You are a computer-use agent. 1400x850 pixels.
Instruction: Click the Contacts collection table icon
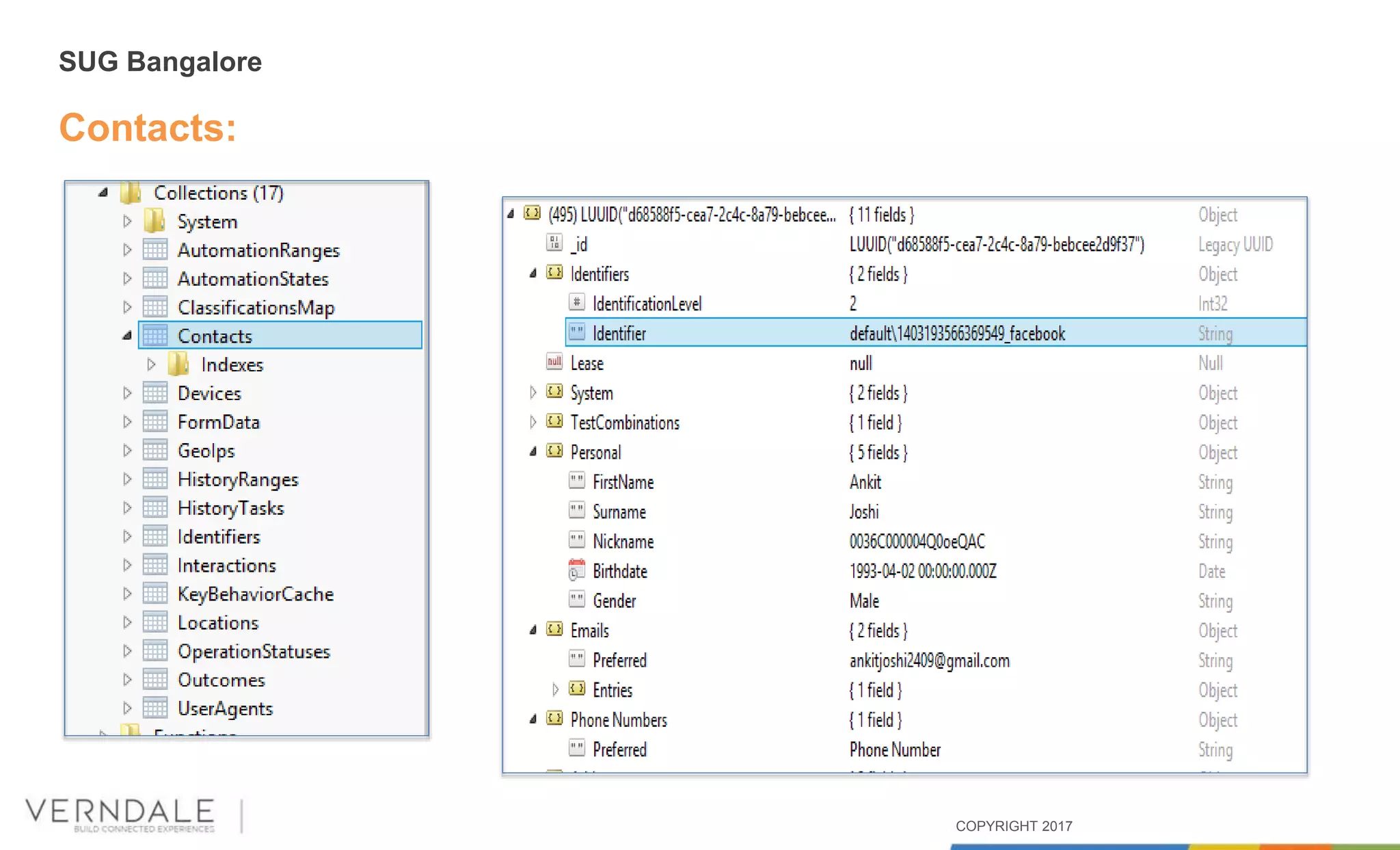click(x=155, y=336)
